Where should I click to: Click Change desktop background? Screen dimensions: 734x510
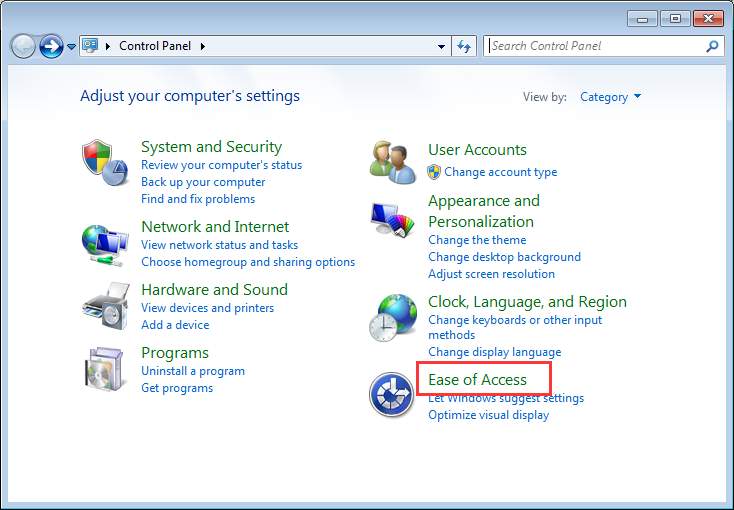(505, 257)
